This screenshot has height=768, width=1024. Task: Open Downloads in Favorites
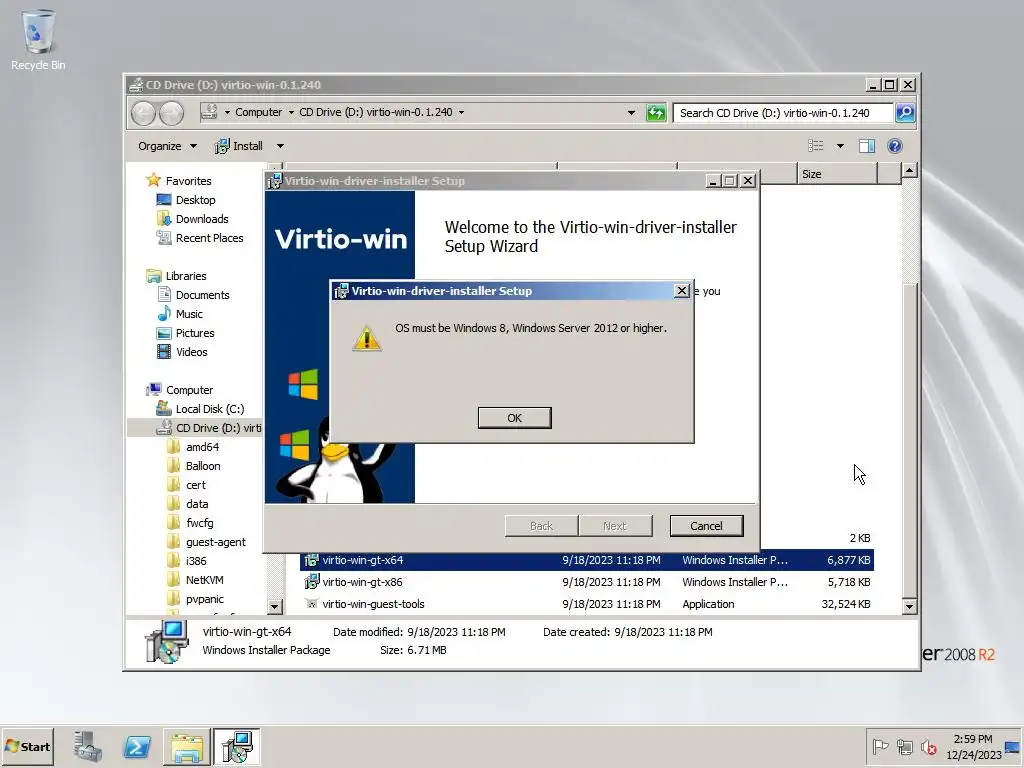tap(202, 219)
